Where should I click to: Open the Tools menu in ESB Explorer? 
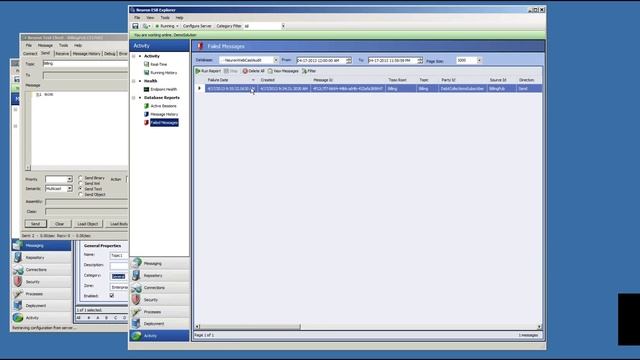(x=165, y=18)
